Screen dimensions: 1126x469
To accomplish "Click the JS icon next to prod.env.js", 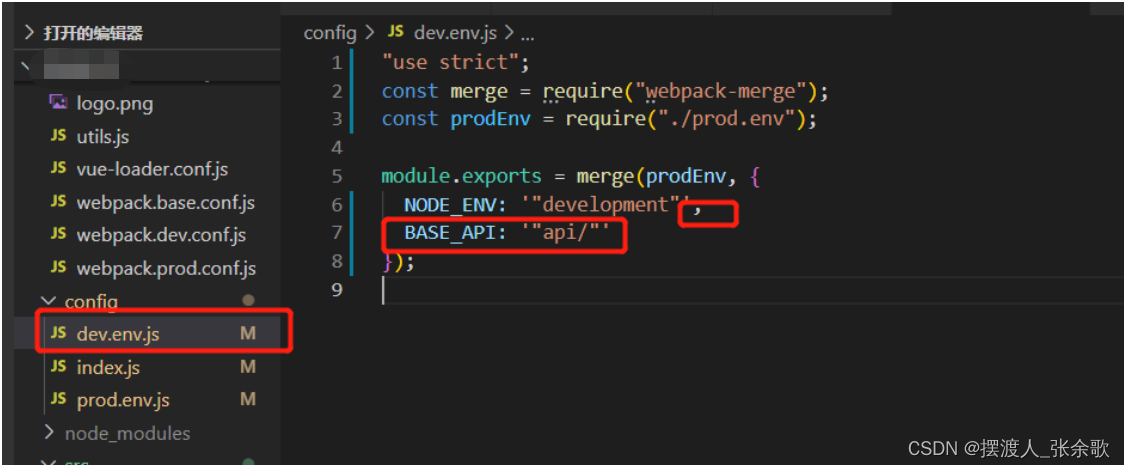I will (x=58, y=399).
